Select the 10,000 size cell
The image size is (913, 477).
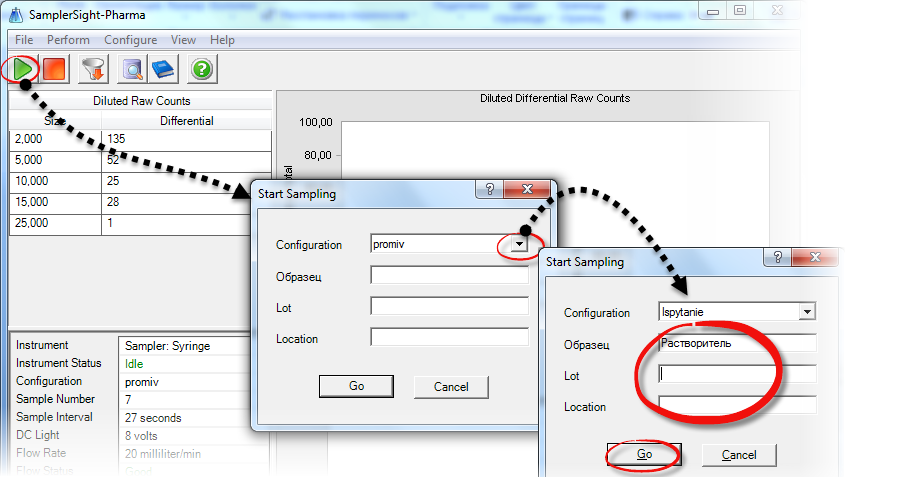(55, 181)
